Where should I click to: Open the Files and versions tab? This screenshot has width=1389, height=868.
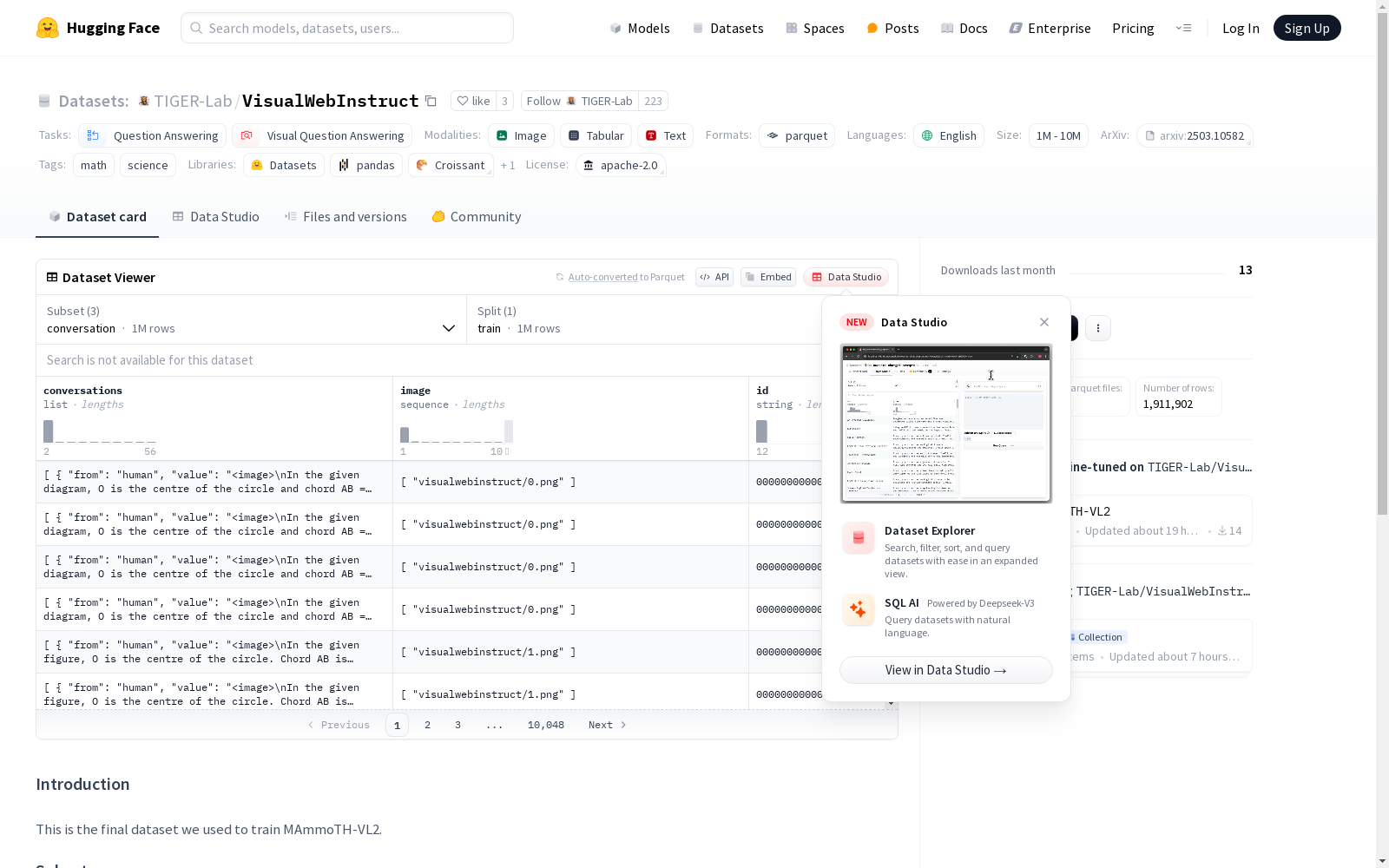click(346, 217)
